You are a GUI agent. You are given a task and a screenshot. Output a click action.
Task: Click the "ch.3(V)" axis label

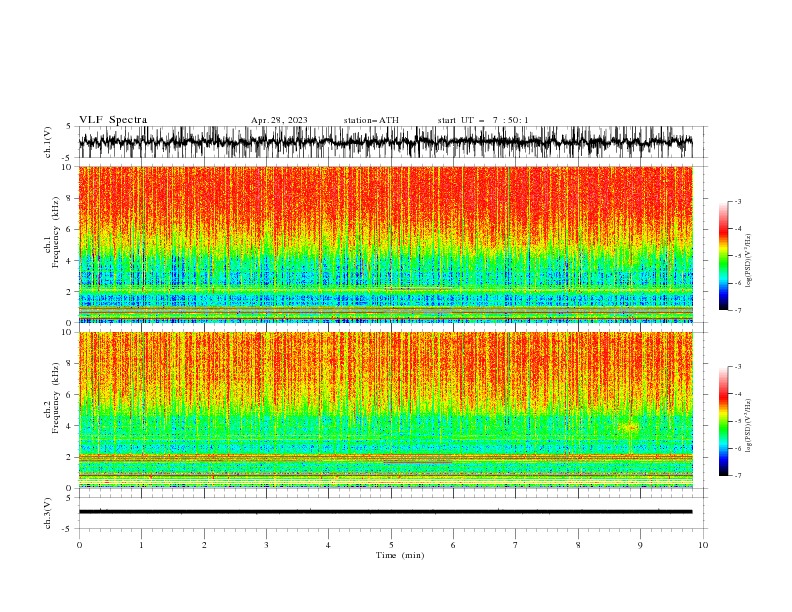[48, 513]
